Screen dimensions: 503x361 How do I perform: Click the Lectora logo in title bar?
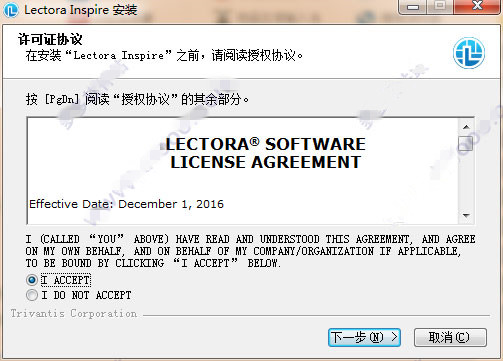point(11,10)
